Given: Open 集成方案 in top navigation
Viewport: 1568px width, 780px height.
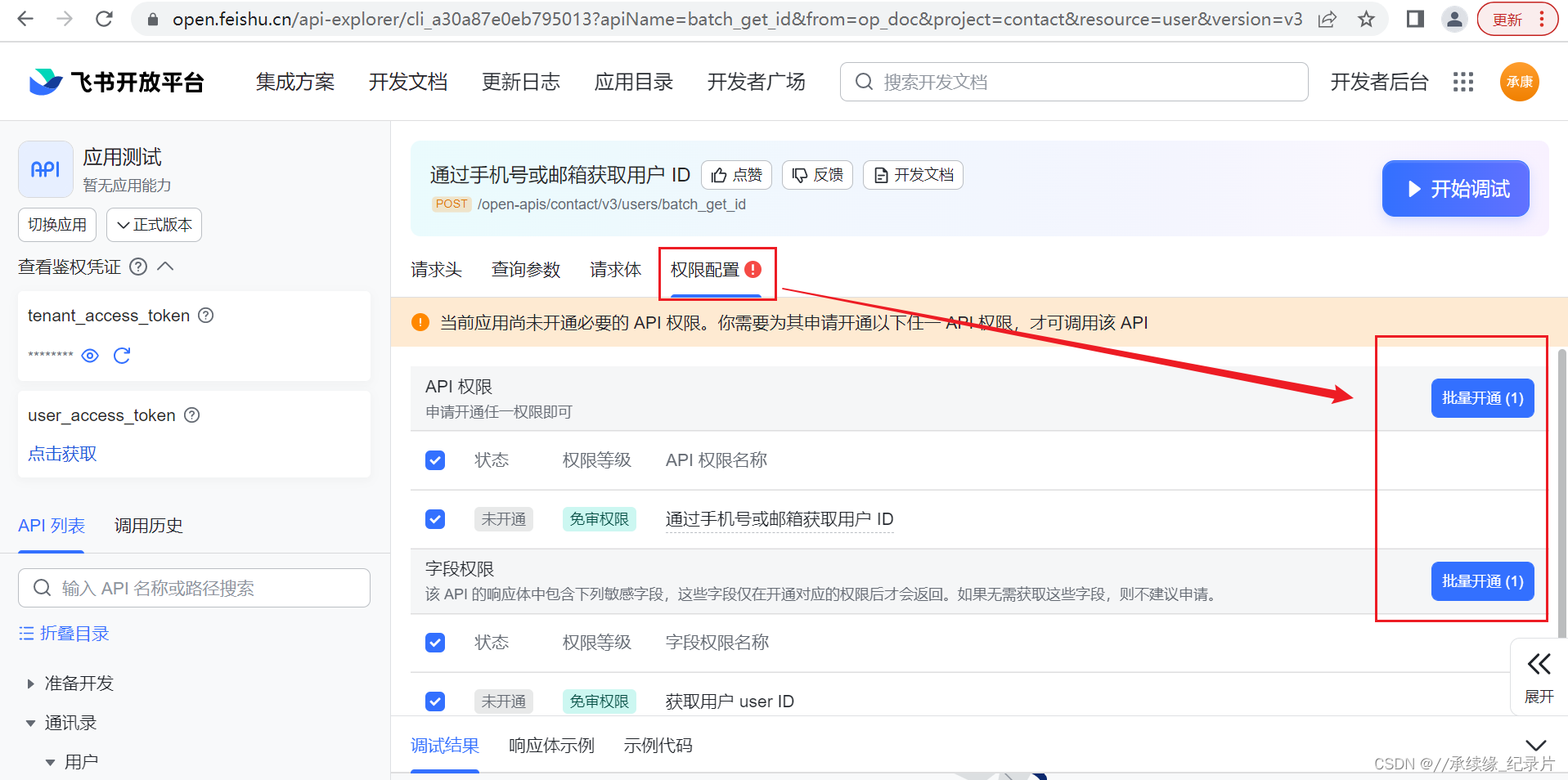Looking at the screenshot, I should pos(295,82).
